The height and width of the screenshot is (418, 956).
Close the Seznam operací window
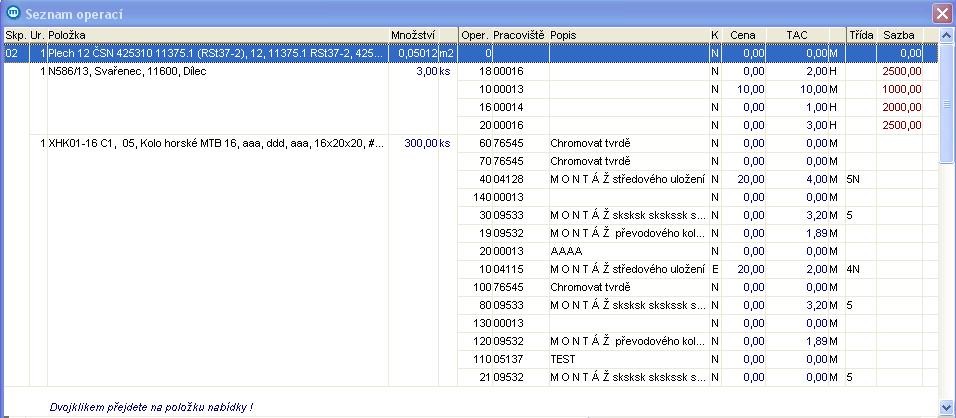point(941,13)
